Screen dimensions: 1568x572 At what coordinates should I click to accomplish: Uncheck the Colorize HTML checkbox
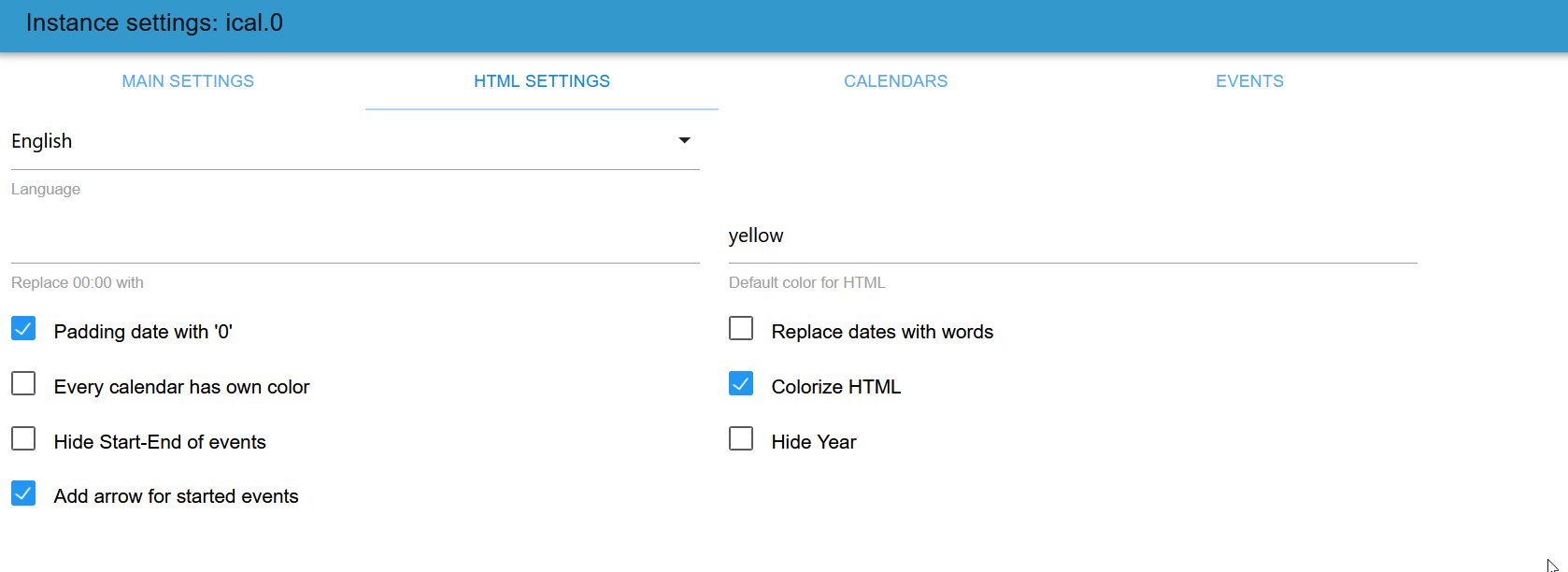[x=741, y=384]
